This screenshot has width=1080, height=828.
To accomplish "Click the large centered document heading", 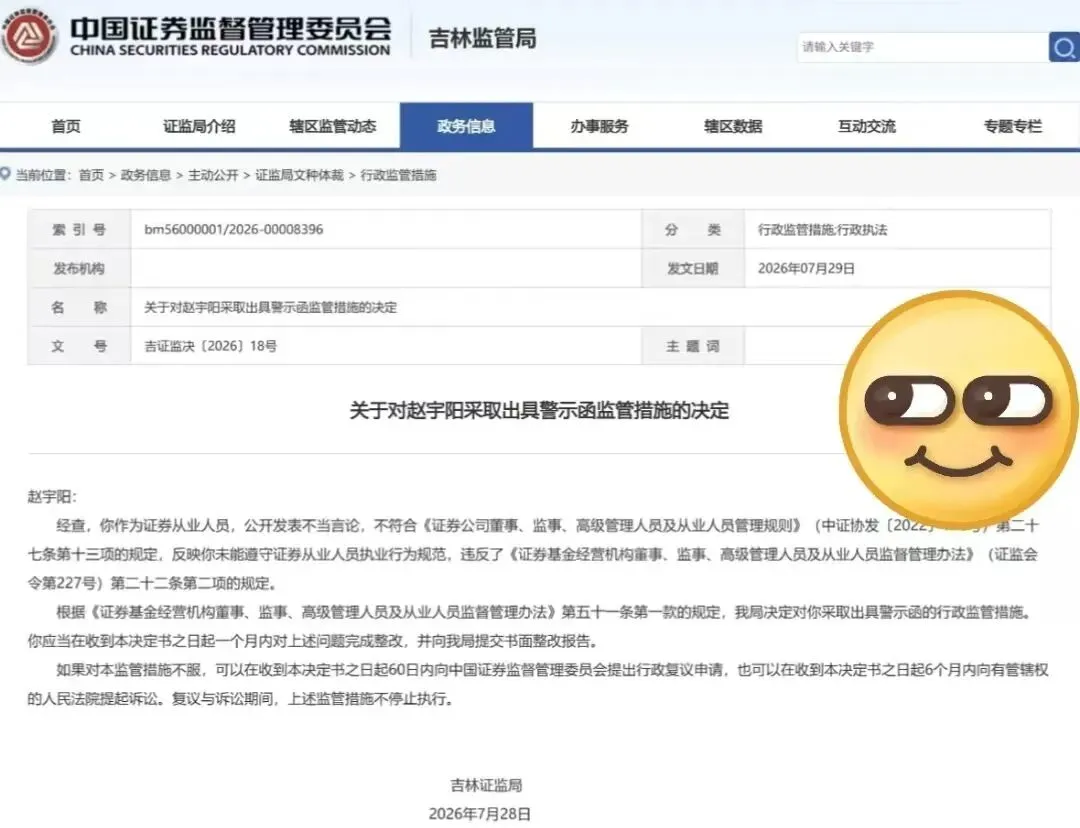I will (x=539, y=411).
